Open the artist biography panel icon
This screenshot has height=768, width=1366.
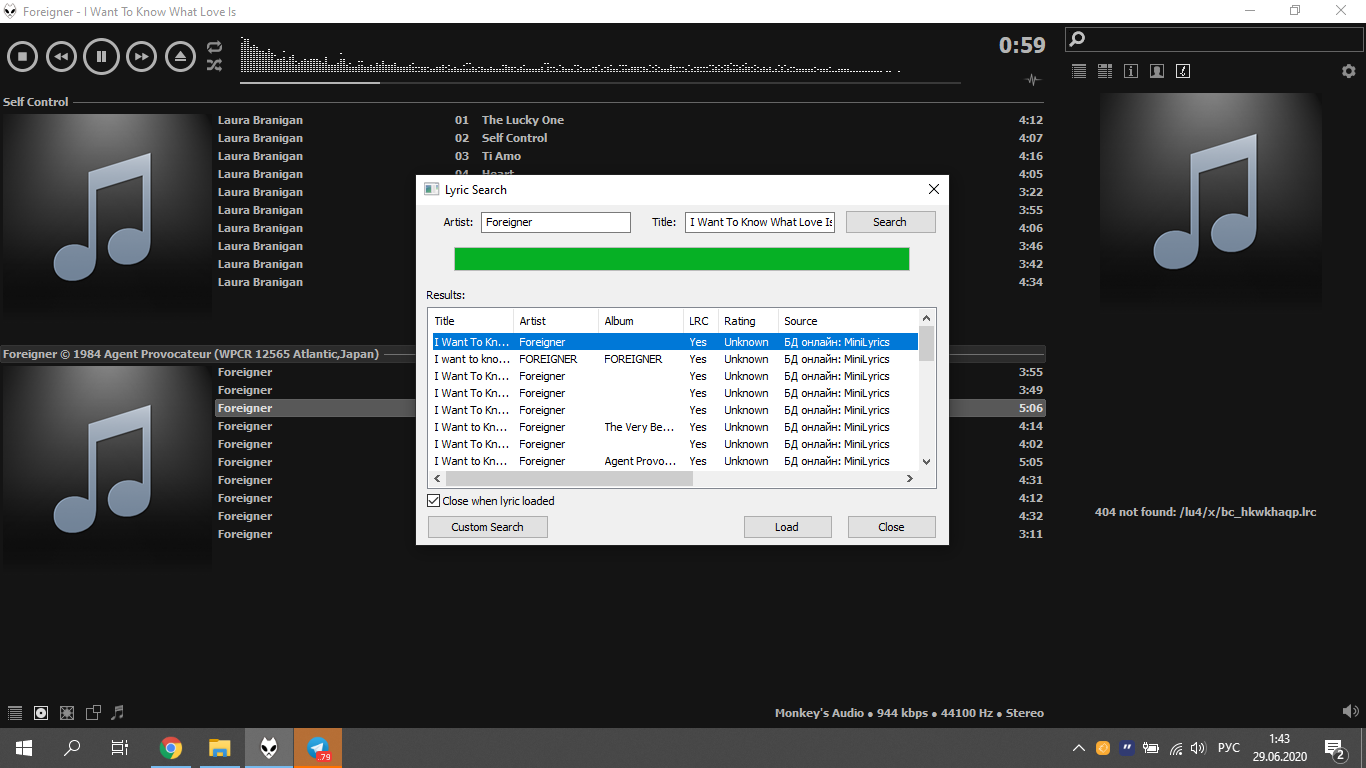[1157, 71]
